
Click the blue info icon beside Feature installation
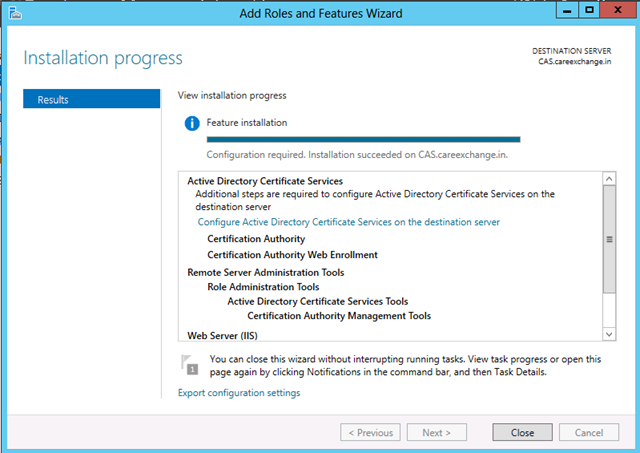(192, 123)
